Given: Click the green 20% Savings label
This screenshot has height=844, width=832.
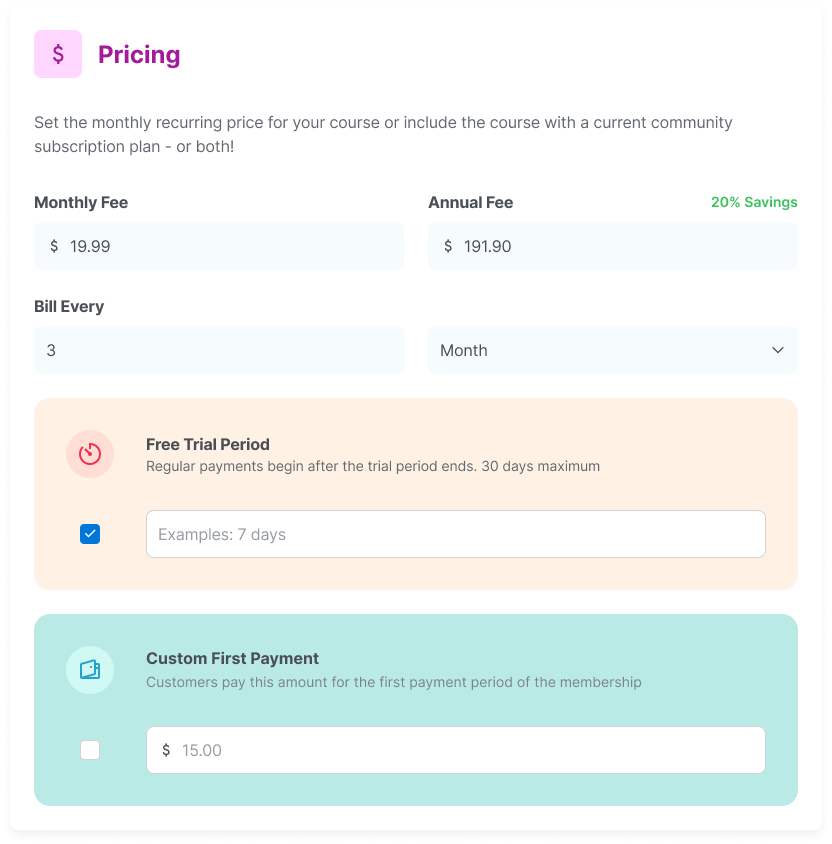Looking at the screenshot, I should coord(754,202).
